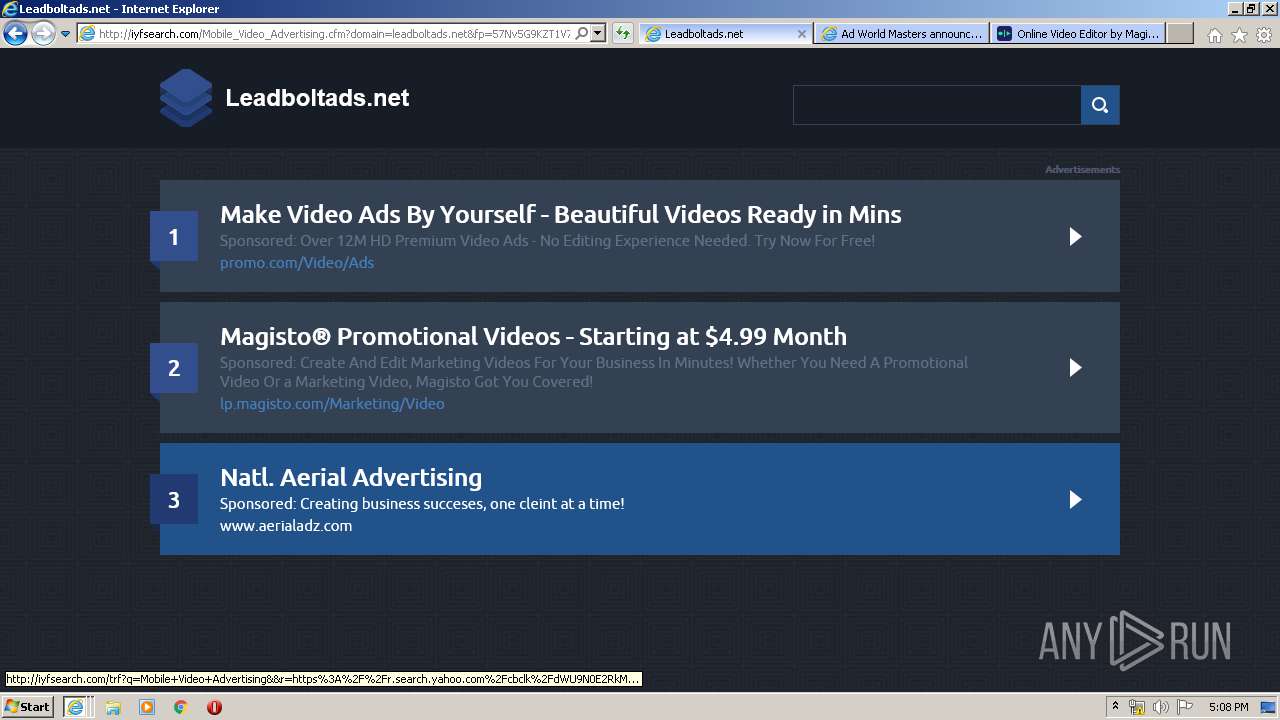Click arrow on Make Video Ads listing
The height and width of the screenshot is (720, 1280).
[1075, 237]
